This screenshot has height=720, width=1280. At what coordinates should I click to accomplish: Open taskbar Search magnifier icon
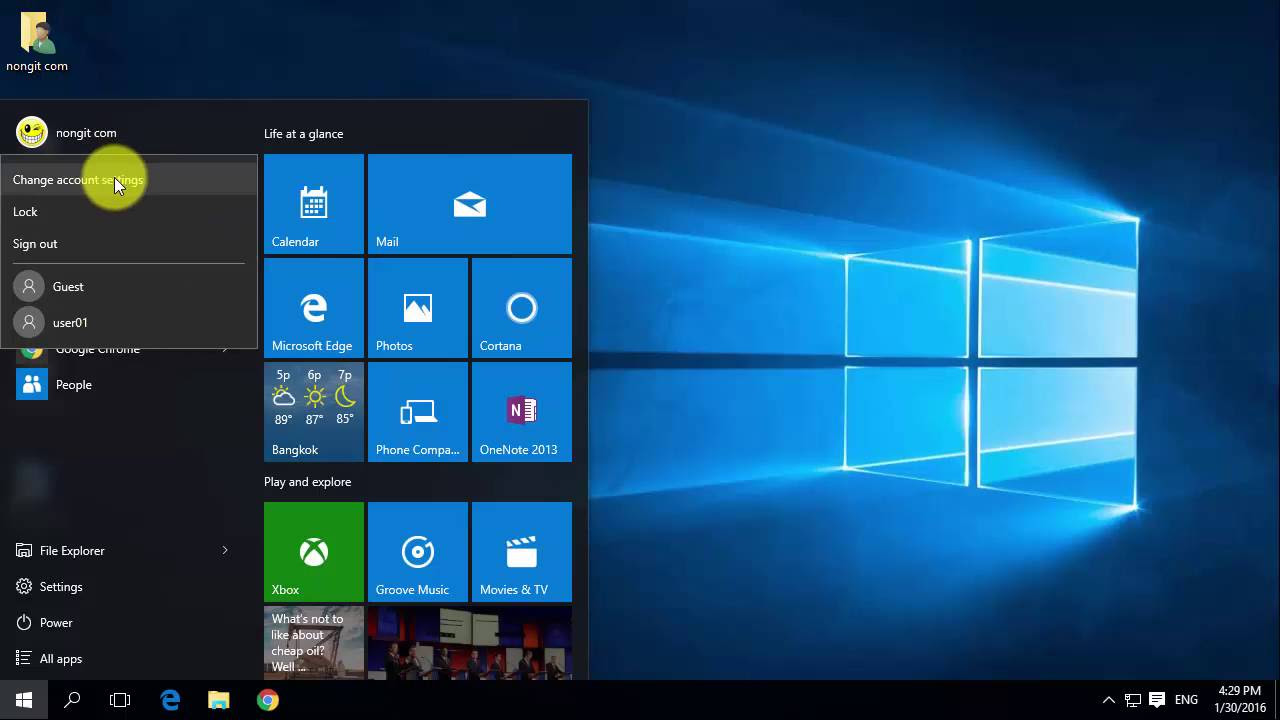[72, 700]
